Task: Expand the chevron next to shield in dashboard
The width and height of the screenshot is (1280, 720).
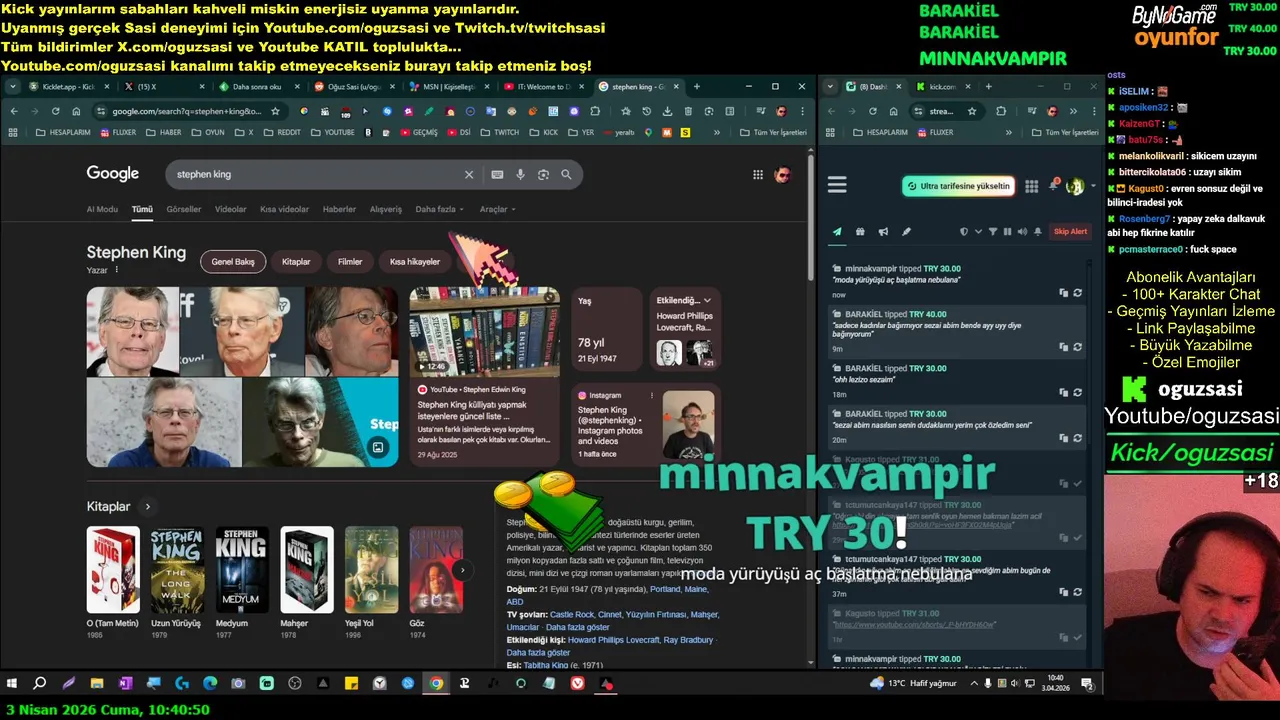Action: pos(978,232)
